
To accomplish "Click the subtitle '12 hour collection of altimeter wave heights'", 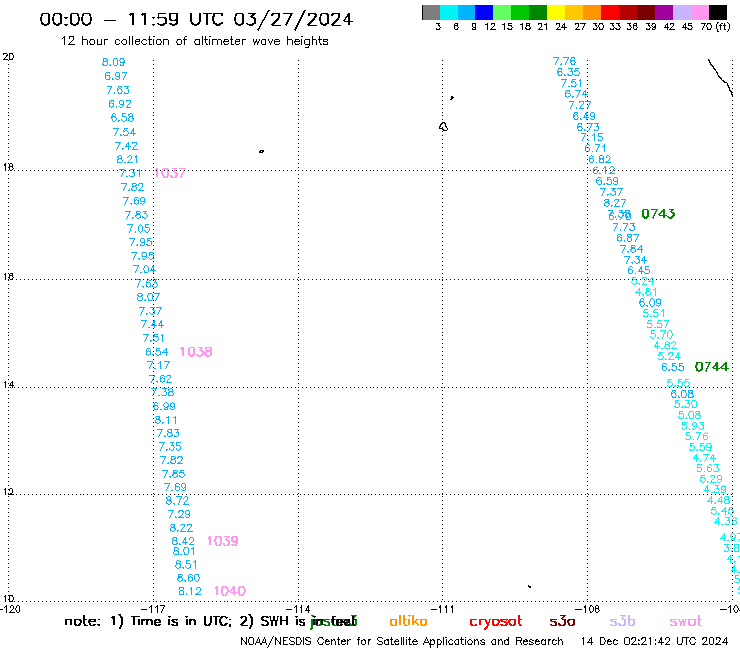I will [x=194, y=41].
